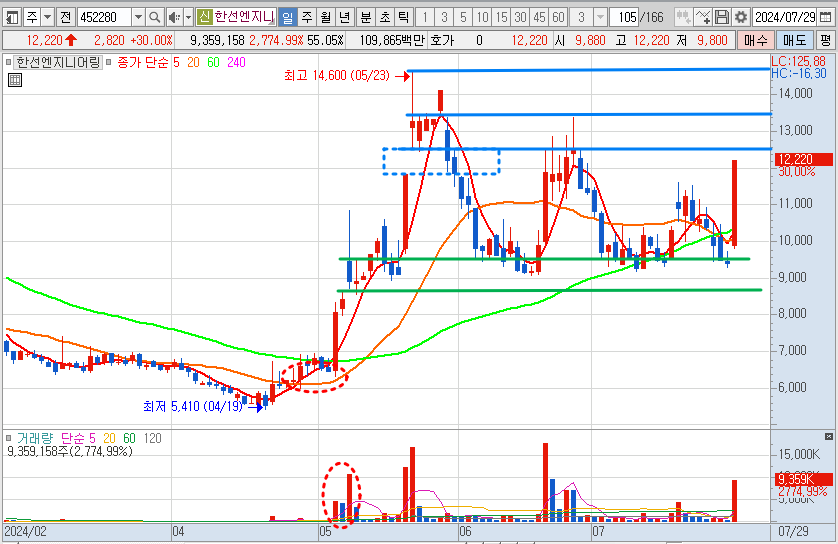Open the 주 market type dropdown arrow
This screenshot has width=838, height=544.
(48, 18)
